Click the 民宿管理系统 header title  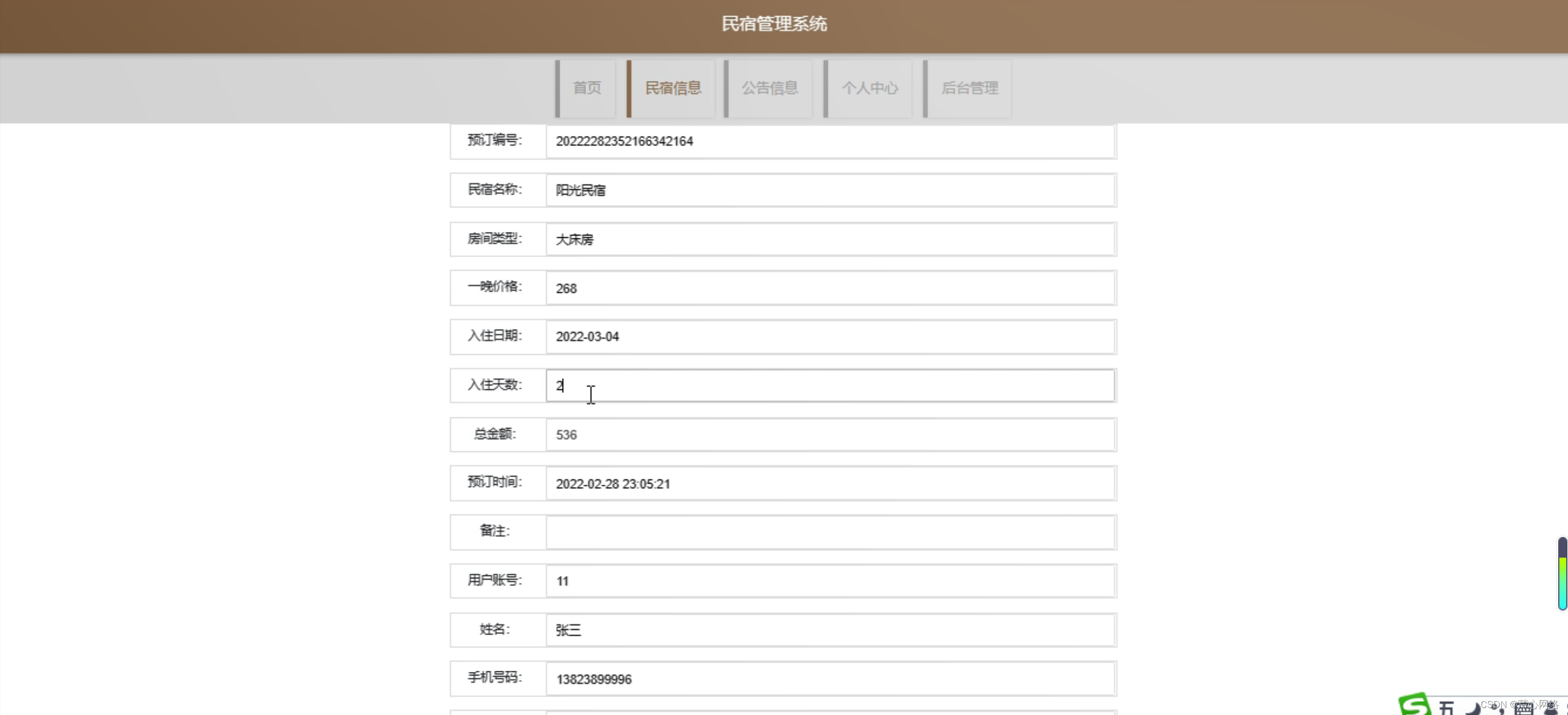pyautogui.click(x=773, y=24)
